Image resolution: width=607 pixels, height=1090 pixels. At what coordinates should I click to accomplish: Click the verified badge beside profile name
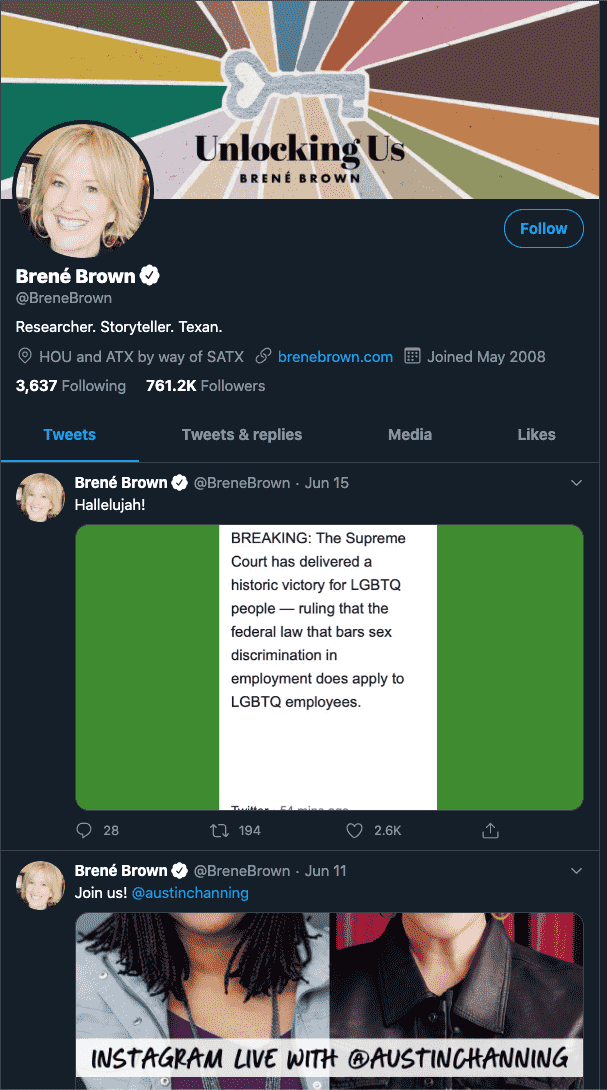(150, 276)
